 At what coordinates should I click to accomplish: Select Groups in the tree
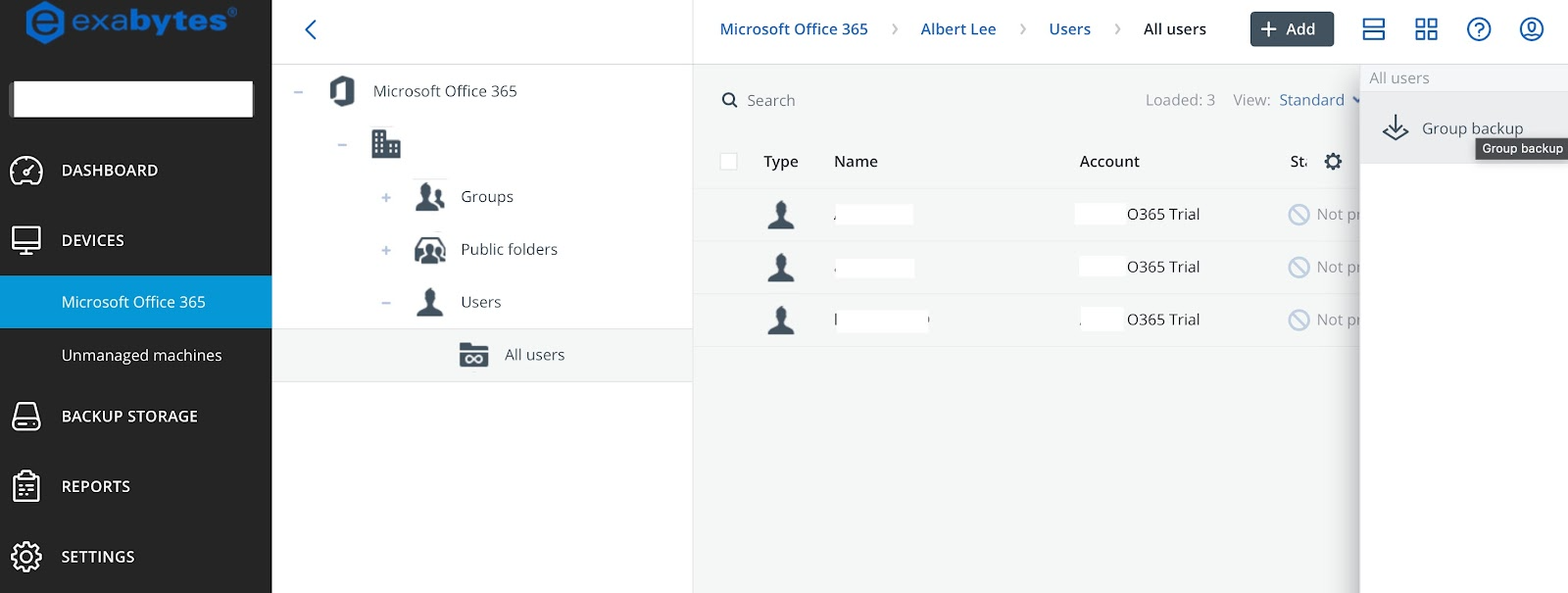pos(487,197)
